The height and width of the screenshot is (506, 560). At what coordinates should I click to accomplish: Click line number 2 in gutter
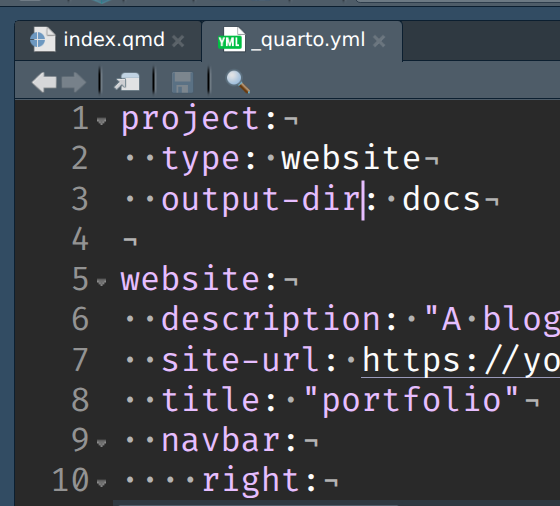point(80,158)
